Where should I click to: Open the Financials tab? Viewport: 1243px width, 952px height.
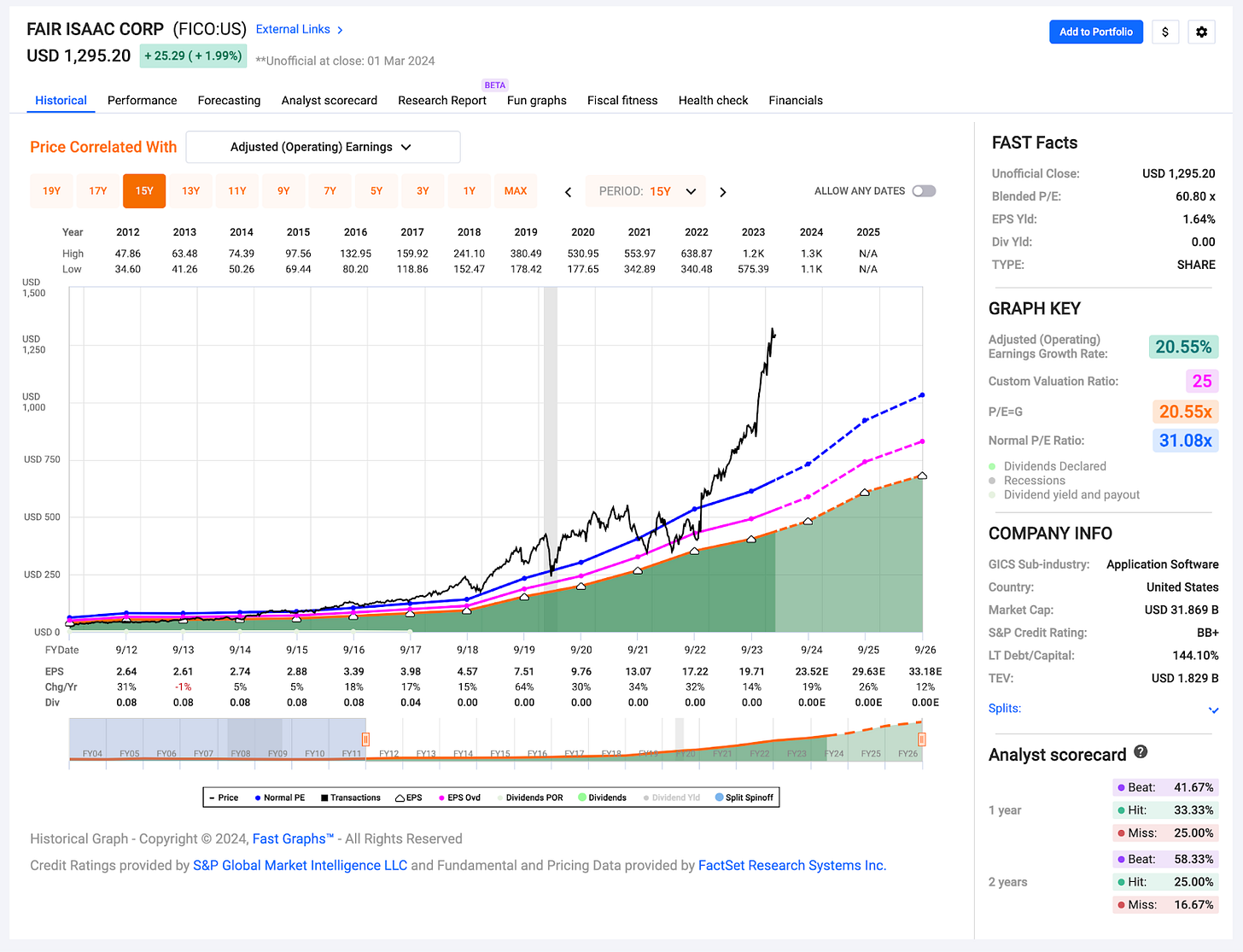pos(796,100)
